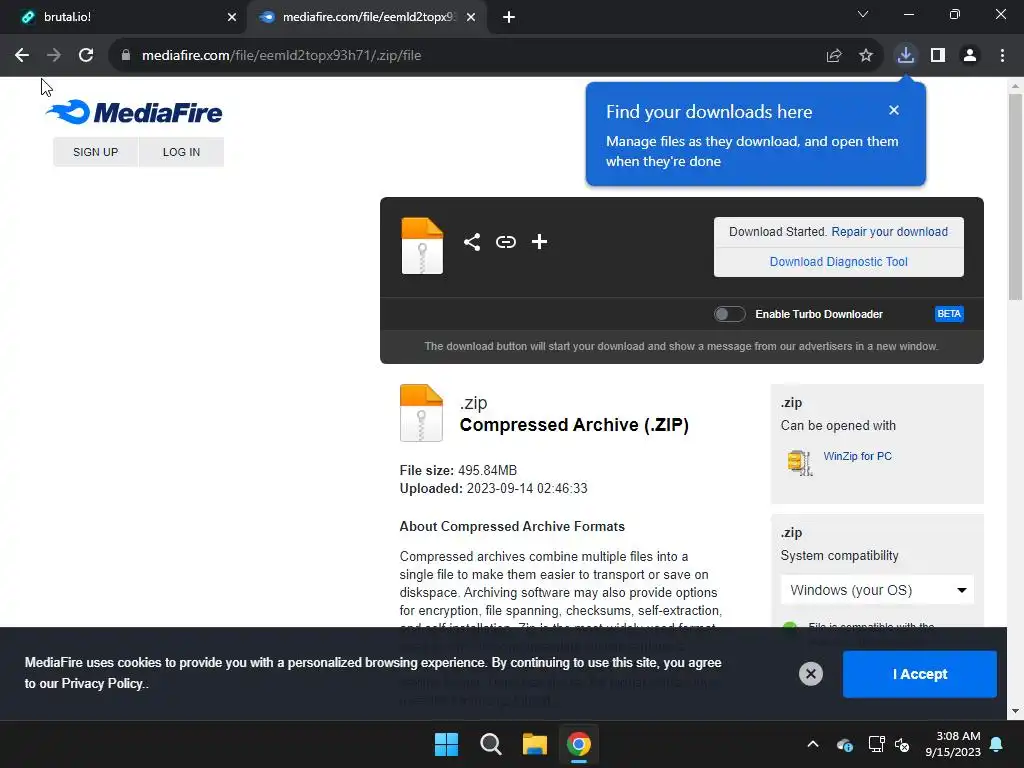Image resolution: width=1024 pixels, height=768 pixels.
Task: Click the About Compressed Archive Formats heading
Action: pos(512,526)
